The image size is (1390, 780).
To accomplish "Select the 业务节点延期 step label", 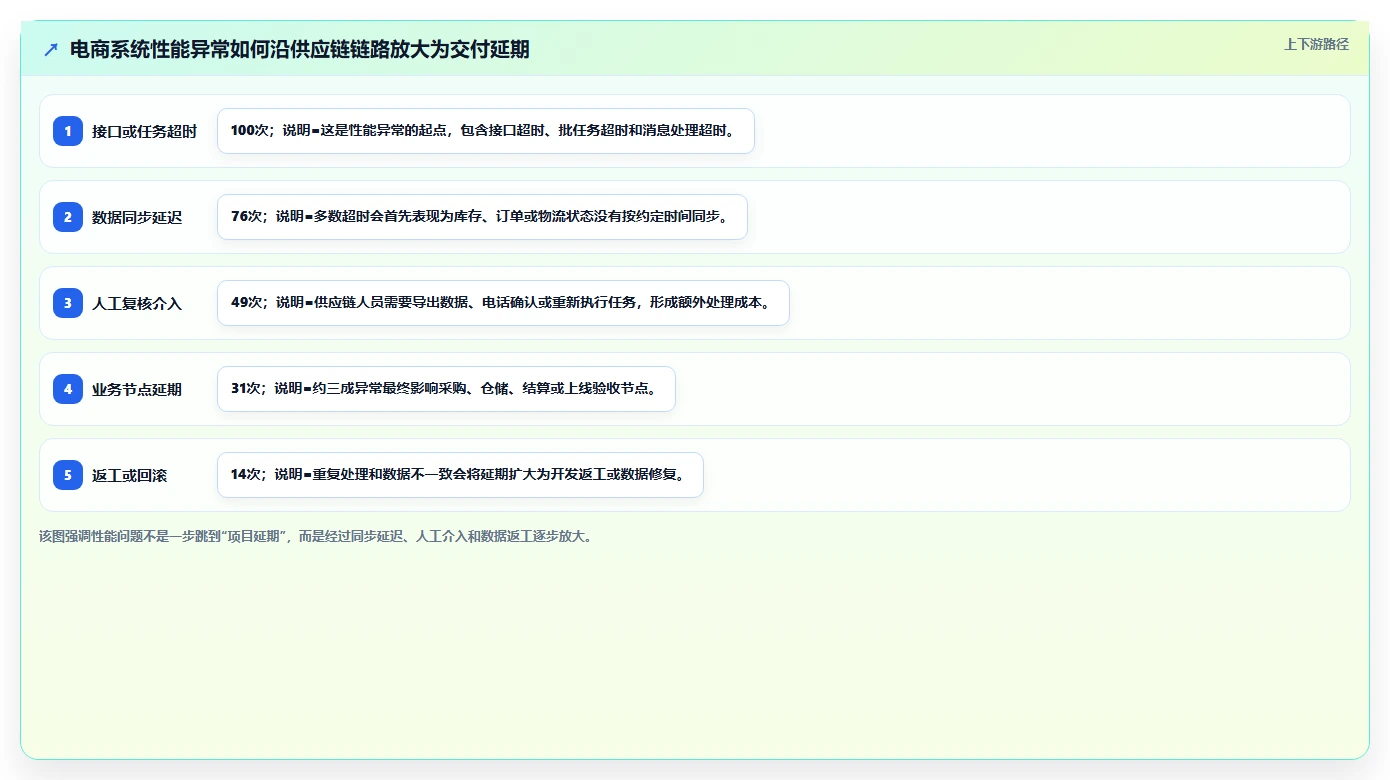I will [x=137, y=389].
